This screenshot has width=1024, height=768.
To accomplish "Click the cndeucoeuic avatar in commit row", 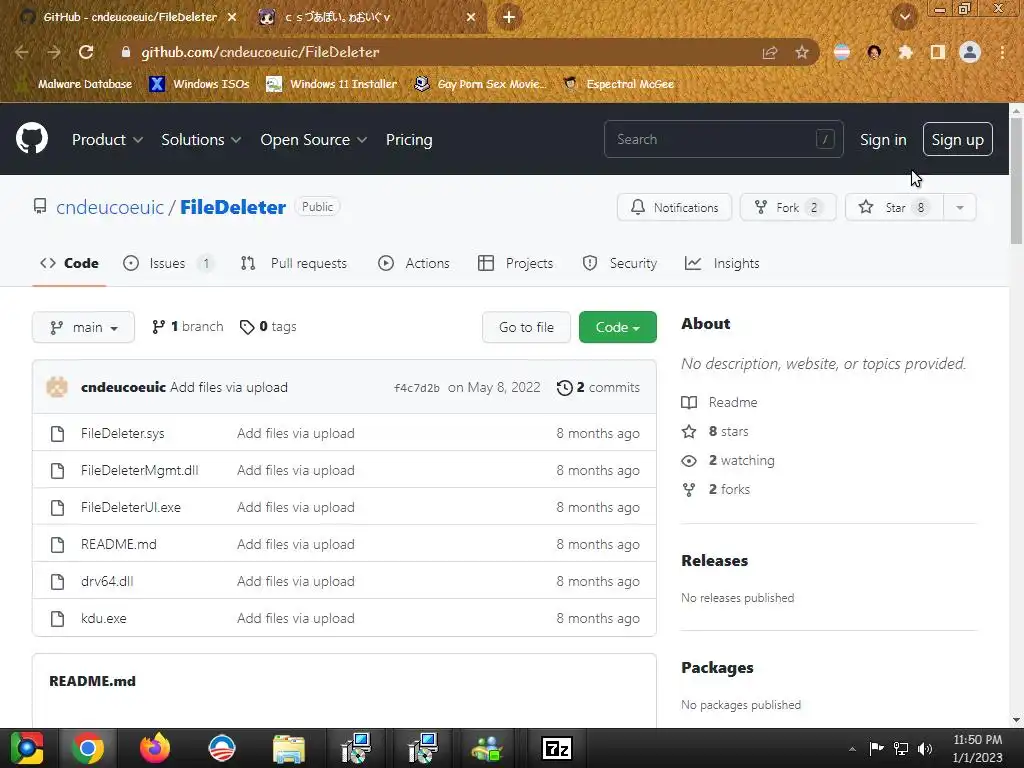I will (x=57, y=387).
